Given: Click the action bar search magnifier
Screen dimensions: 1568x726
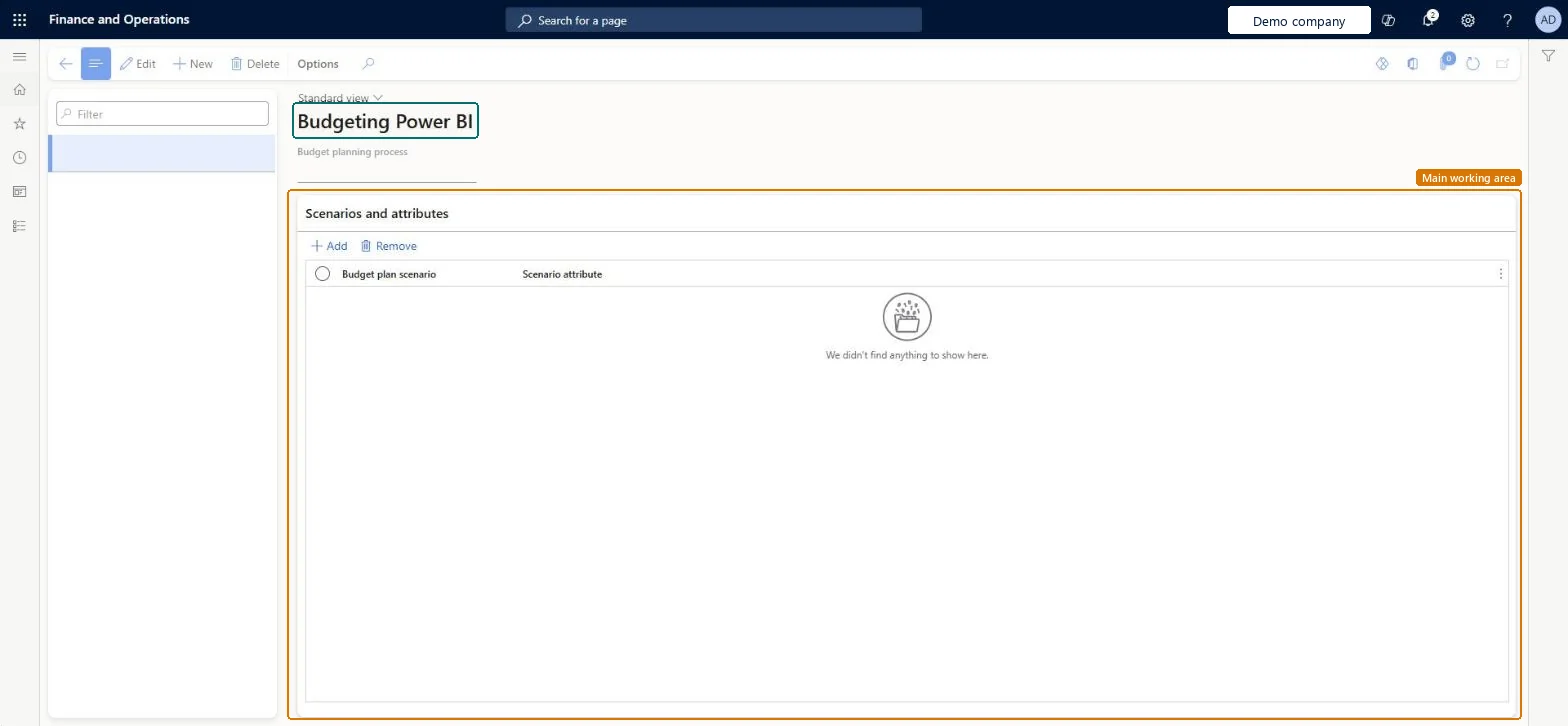Looking at the screenshot, I should click(x=368, y=64).
